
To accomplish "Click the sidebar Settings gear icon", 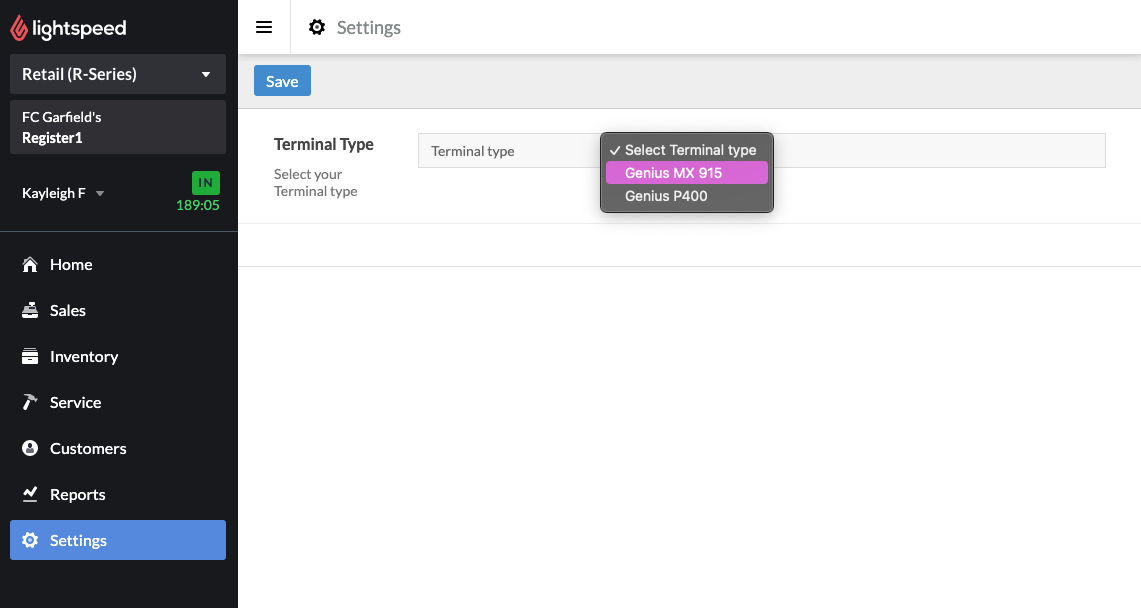I will point(30,540).
